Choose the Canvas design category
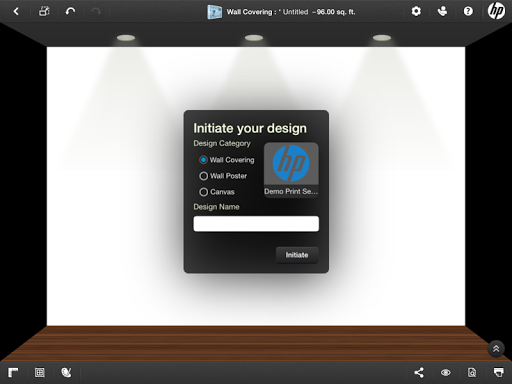The height and width of the screenshot is (384, 512). (x=203, y=192)
